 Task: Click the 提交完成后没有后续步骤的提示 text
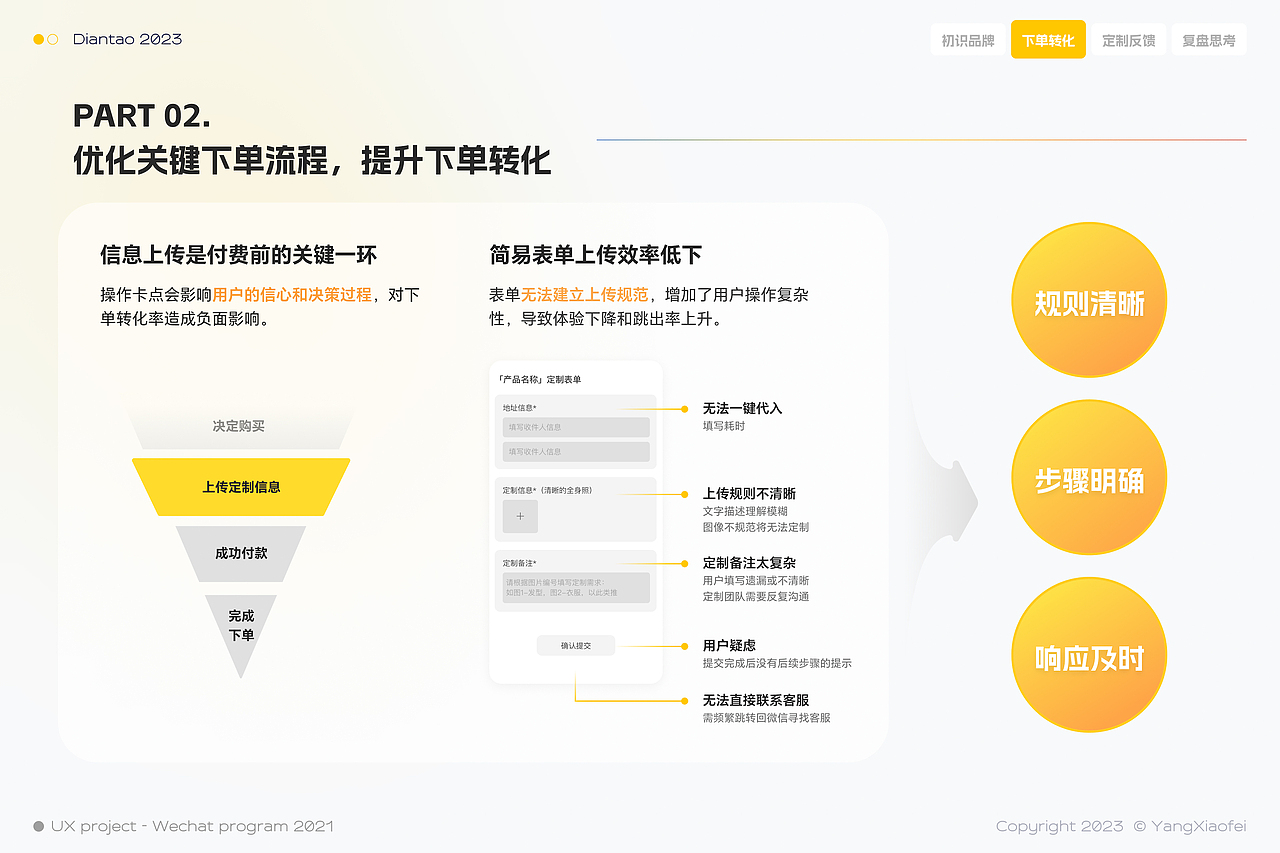(x=777, y=663)
